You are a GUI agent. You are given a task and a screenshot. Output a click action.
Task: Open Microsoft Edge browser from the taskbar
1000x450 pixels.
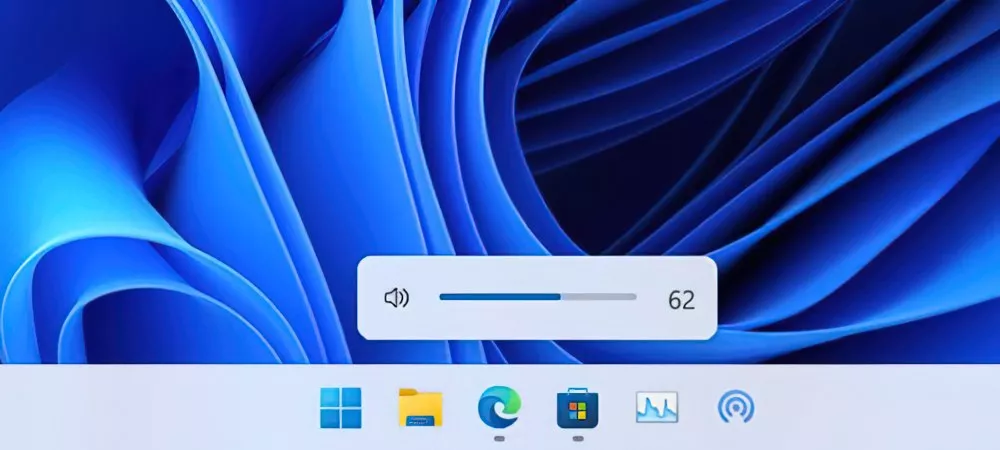point(499,407)
